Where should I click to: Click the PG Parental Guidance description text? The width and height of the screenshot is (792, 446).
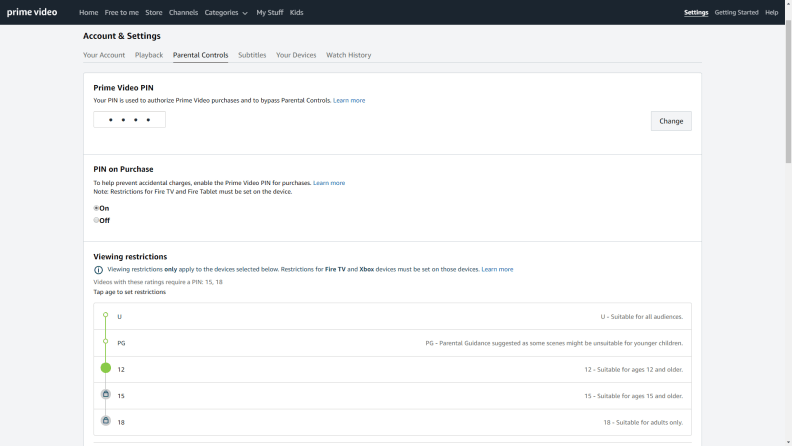pos(554,343)
